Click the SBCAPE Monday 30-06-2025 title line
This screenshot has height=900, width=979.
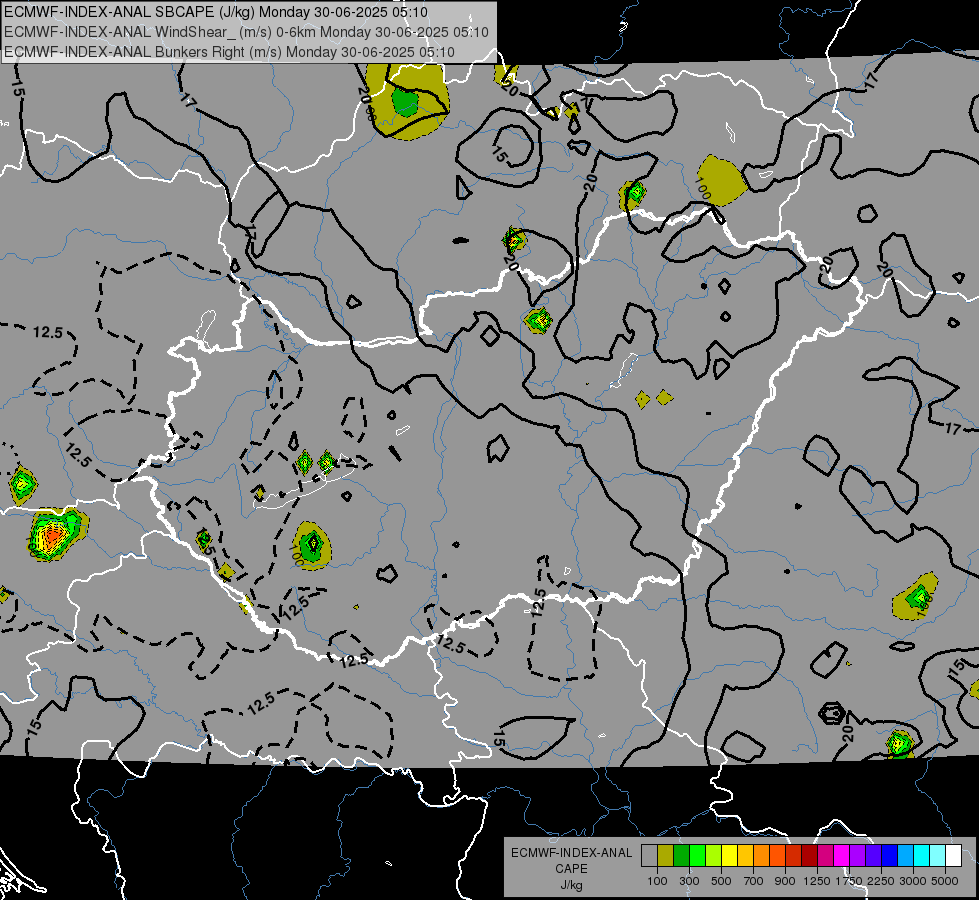(x=216, y=12)
